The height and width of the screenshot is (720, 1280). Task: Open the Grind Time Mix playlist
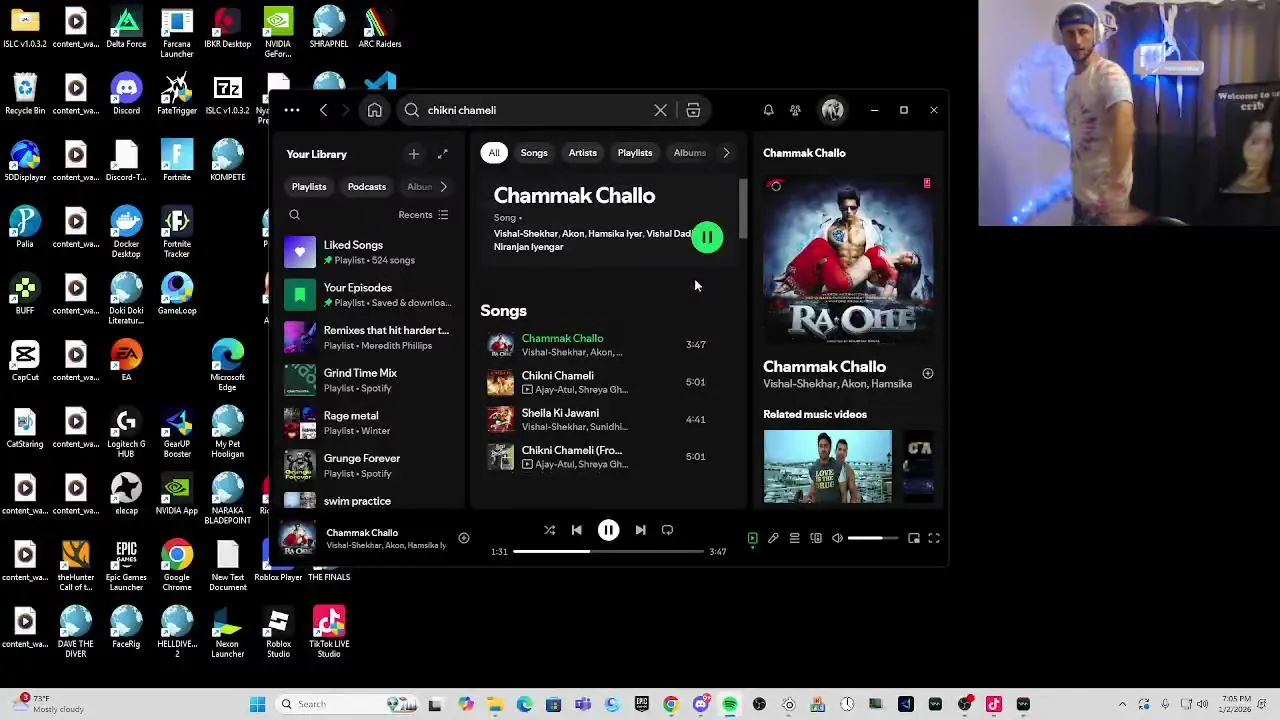tap(367, 380)
